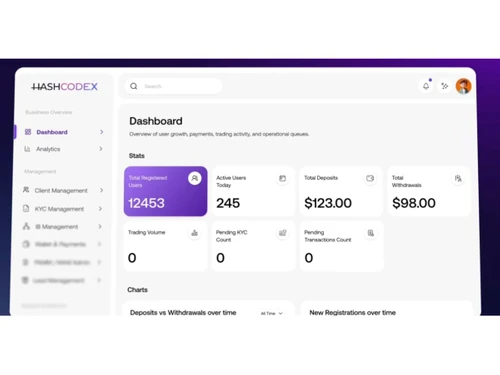Click the 245 active users value
The image size is (500, 375).
coord(228,203)
